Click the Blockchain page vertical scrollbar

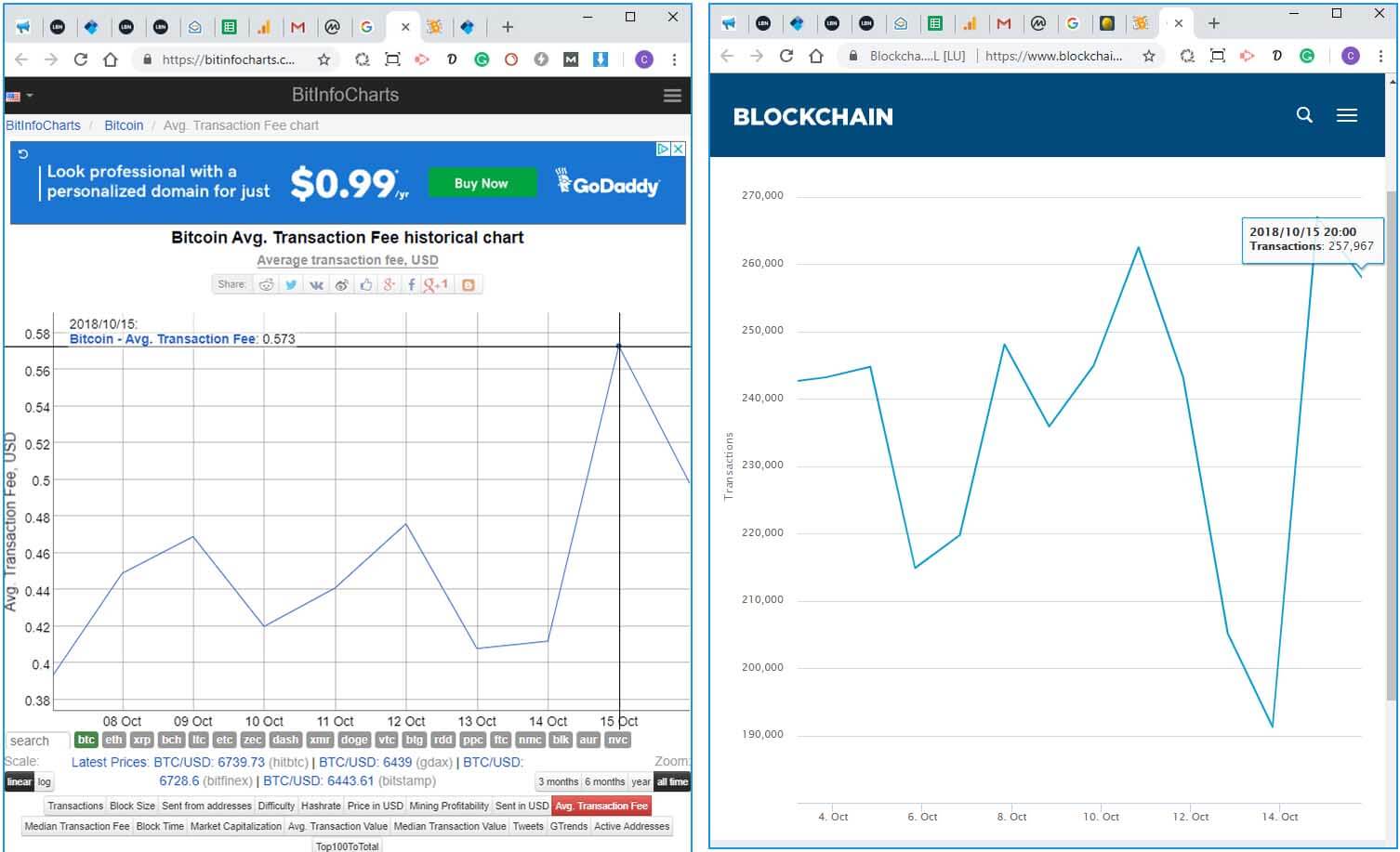pos(1391,446)
